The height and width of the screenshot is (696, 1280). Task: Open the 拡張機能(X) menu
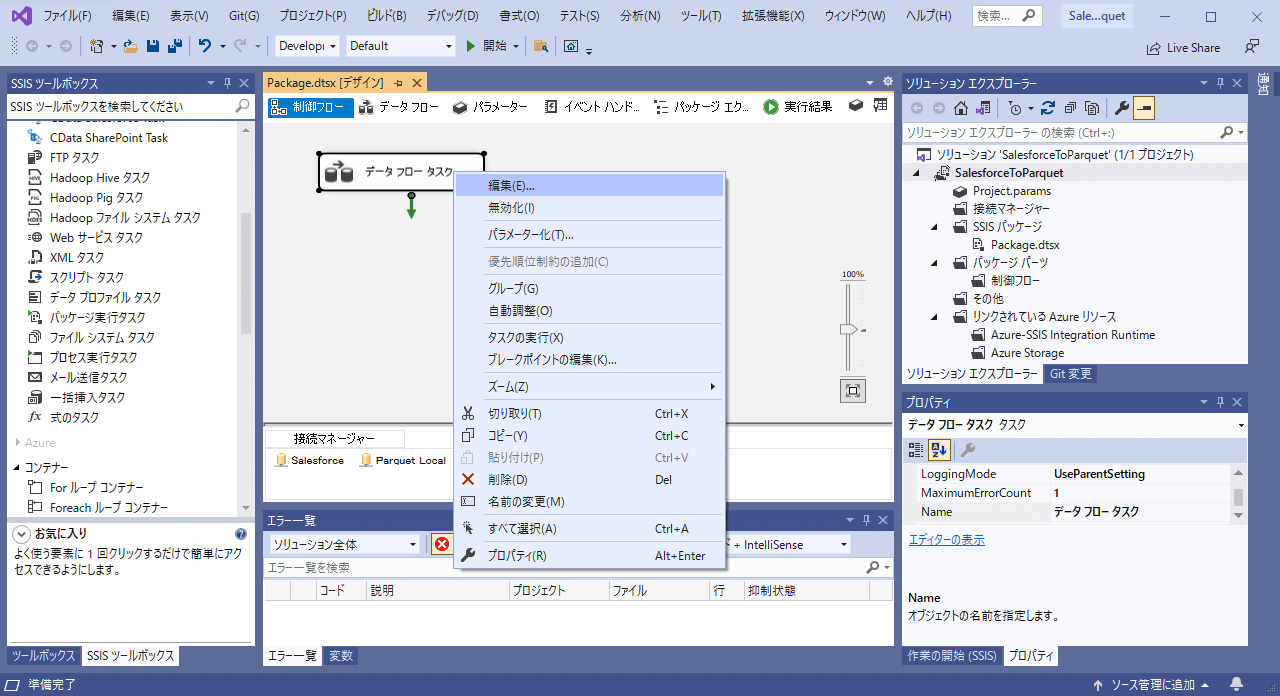tap(774, 16)
